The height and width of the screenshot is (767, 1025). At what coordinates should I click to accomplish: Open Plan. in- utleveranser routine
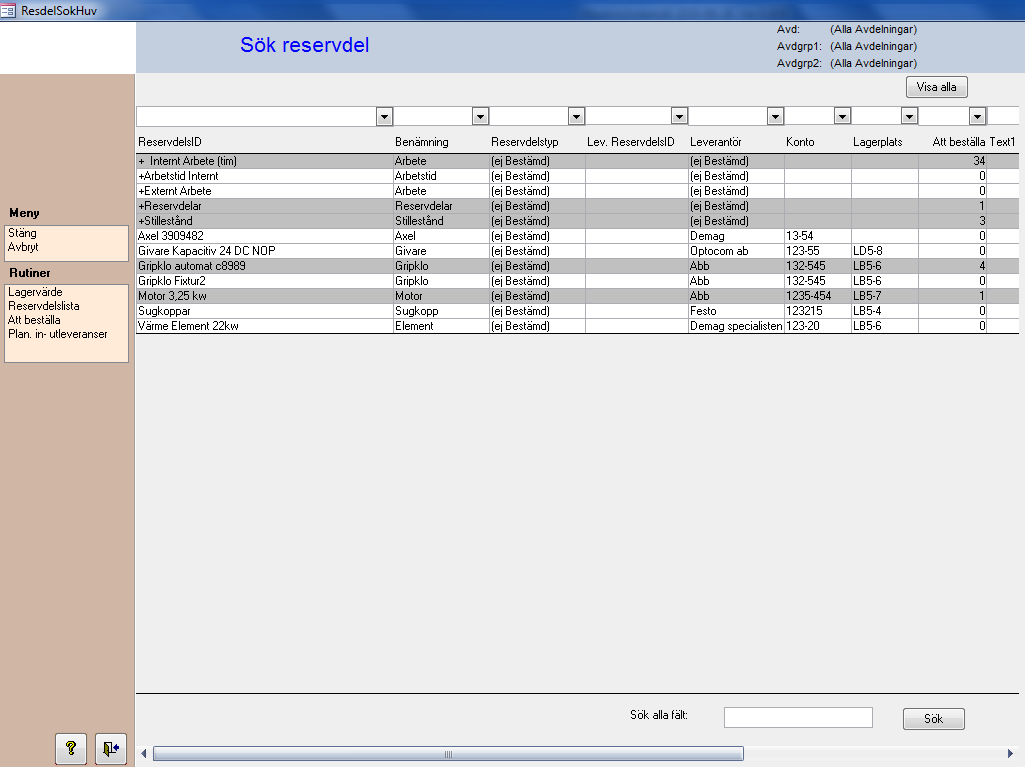[58, 334]
